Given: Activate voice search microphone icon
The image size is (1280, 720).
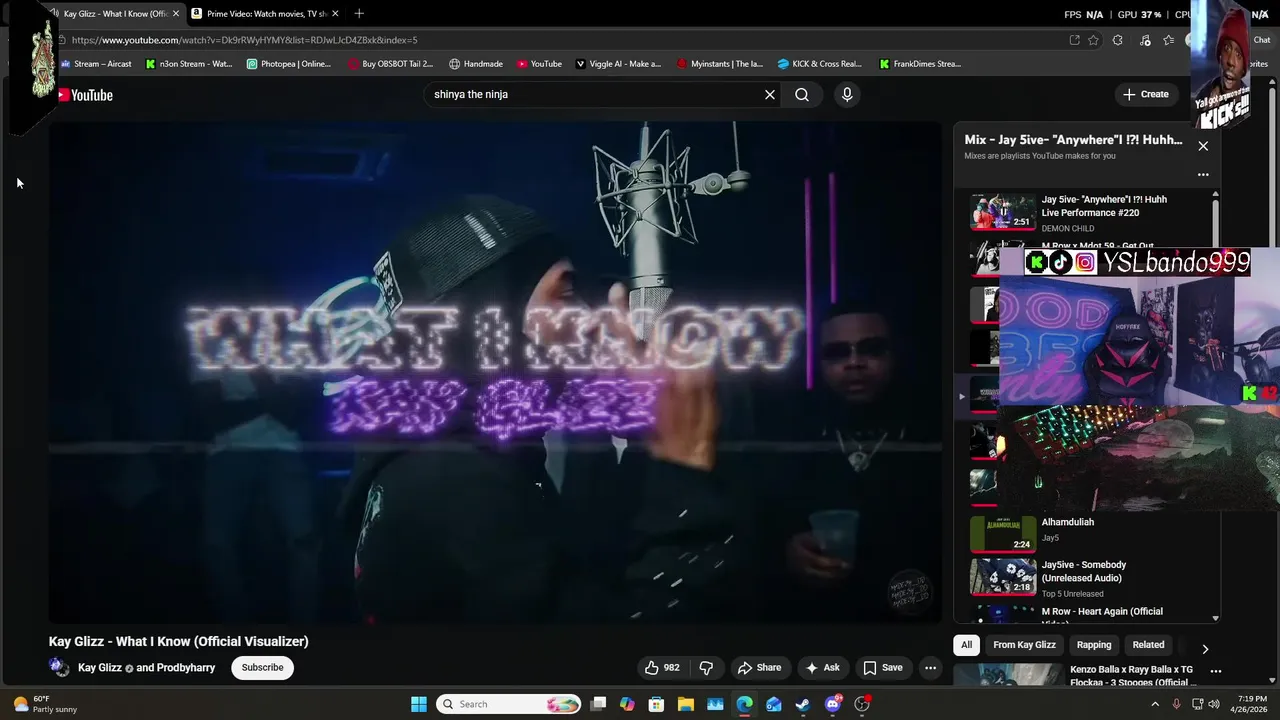Looking at the screenshot, I should 847,94.
